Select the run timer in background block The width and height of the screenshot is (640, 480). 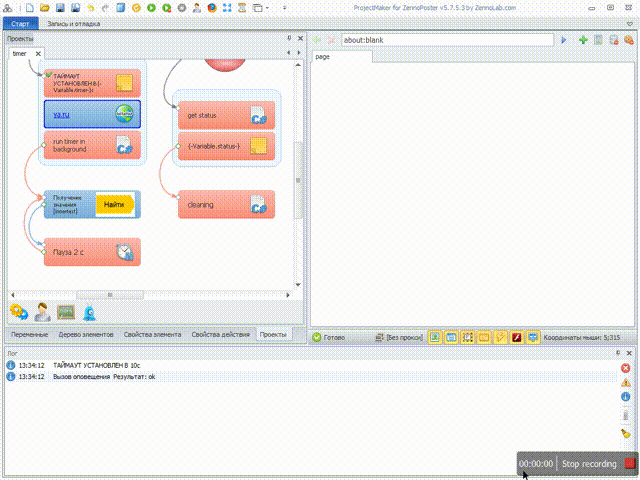92,145
